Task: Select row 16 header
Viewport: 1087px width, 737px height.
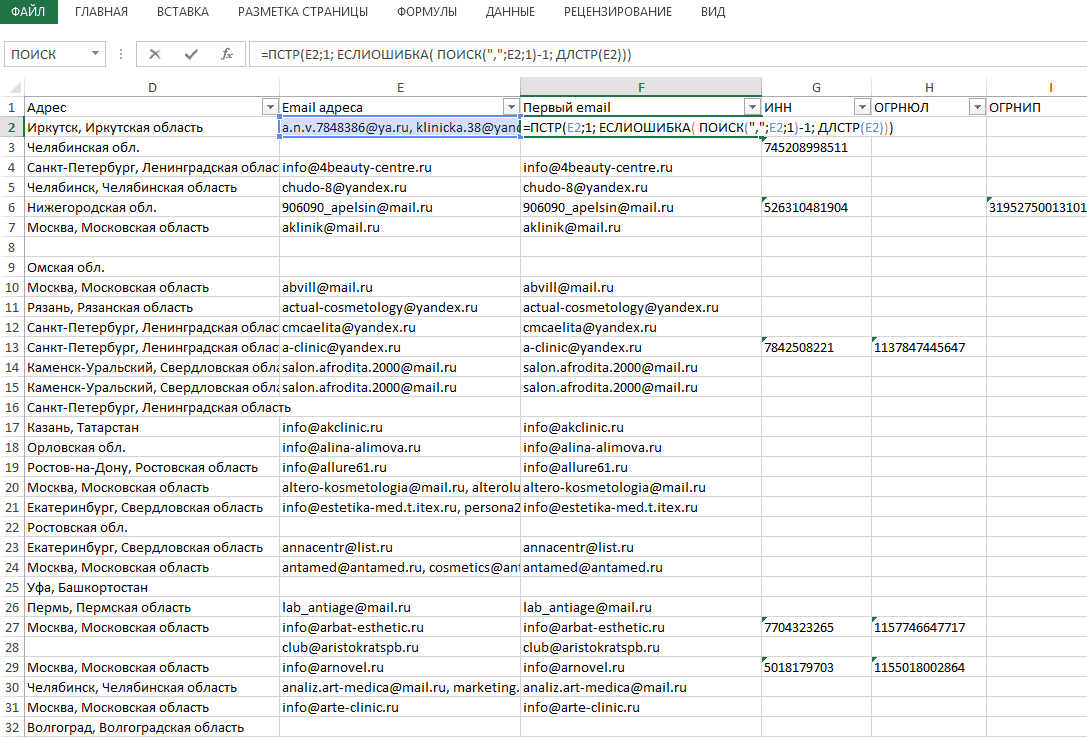Action: click(12, 408)
